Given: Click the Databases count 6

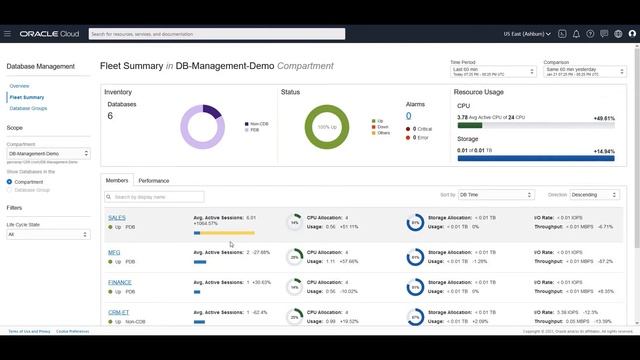Looking at the screenshot, I should (110, 116).
